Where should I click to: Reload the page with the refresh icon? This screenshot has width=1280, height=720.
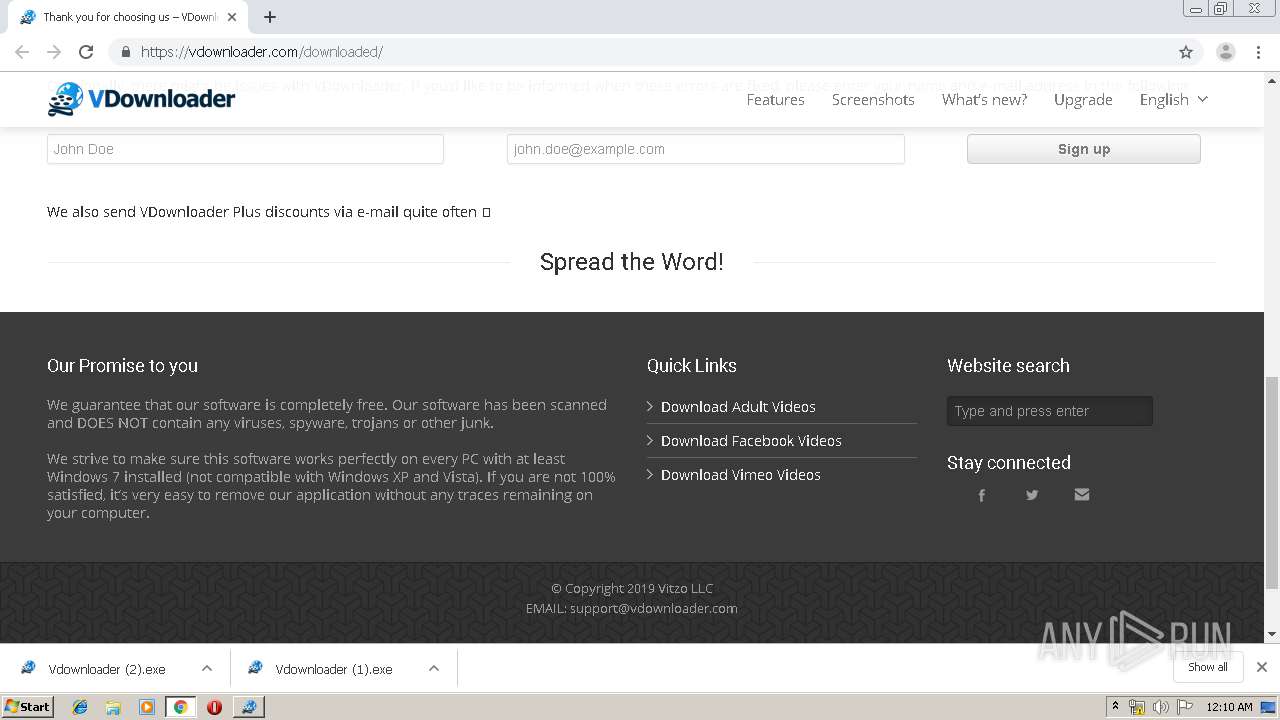point(86,52)
